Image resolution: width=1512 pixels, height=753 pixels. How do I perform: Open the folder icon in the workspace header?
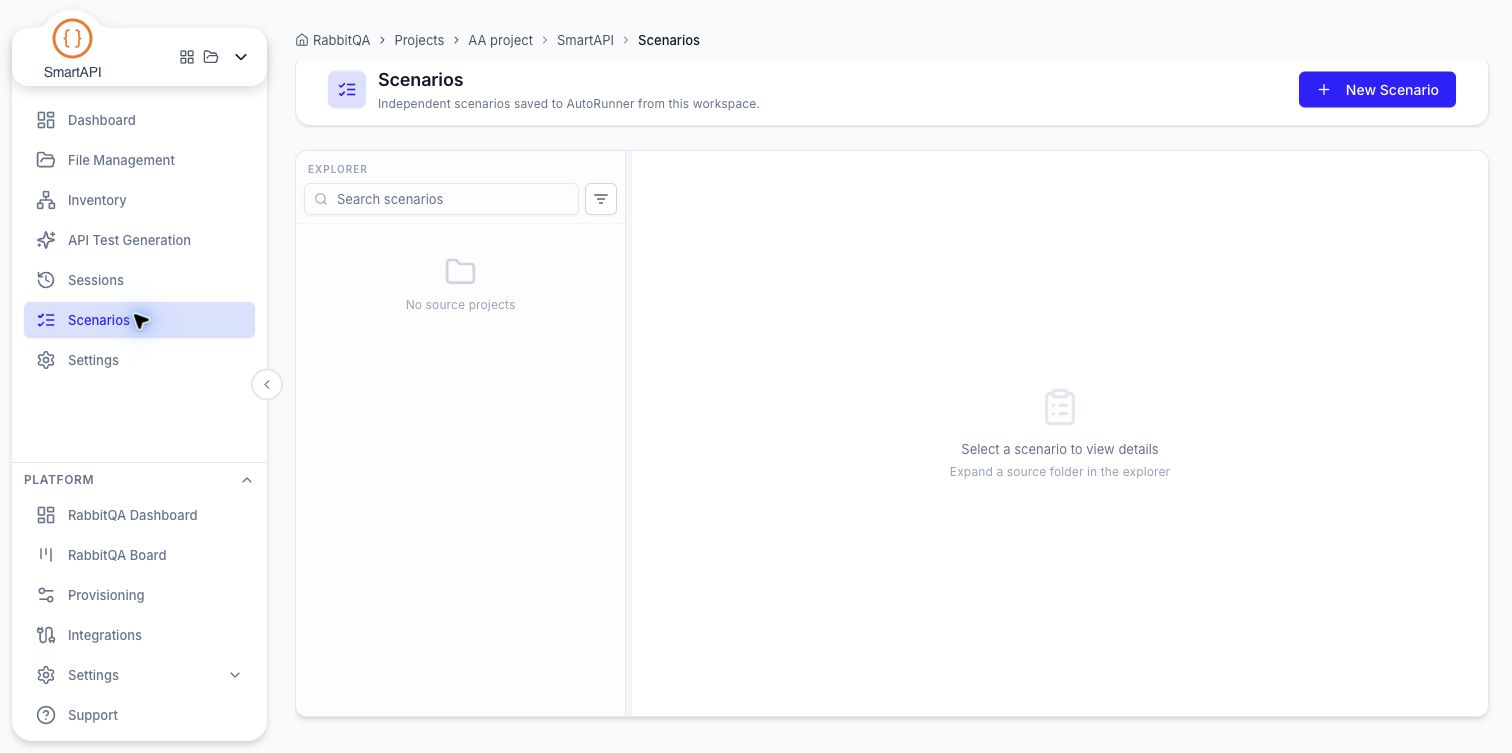pos(211,57)
